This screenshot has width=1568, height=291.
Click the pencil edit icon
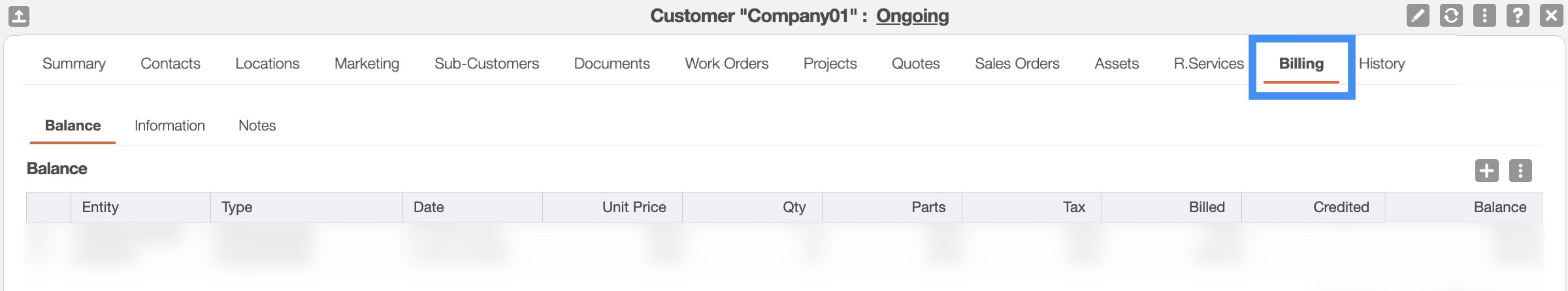1418,15
